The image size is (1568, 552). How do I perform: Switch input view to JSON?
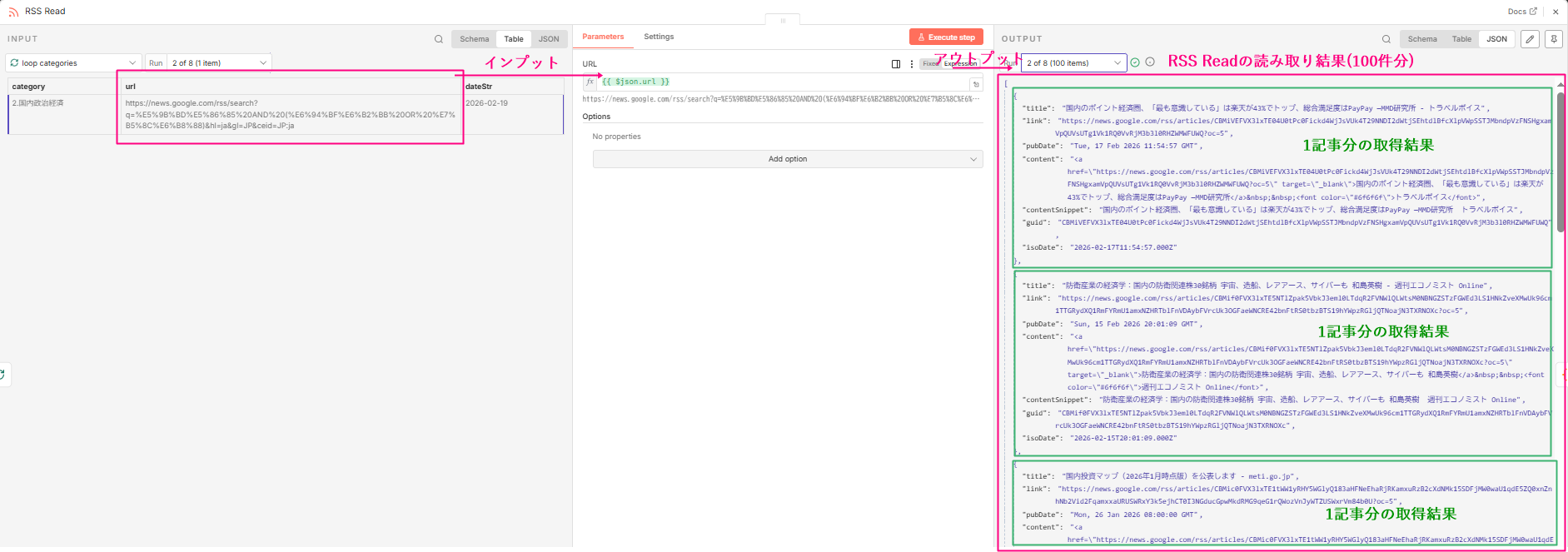[549, 39]
